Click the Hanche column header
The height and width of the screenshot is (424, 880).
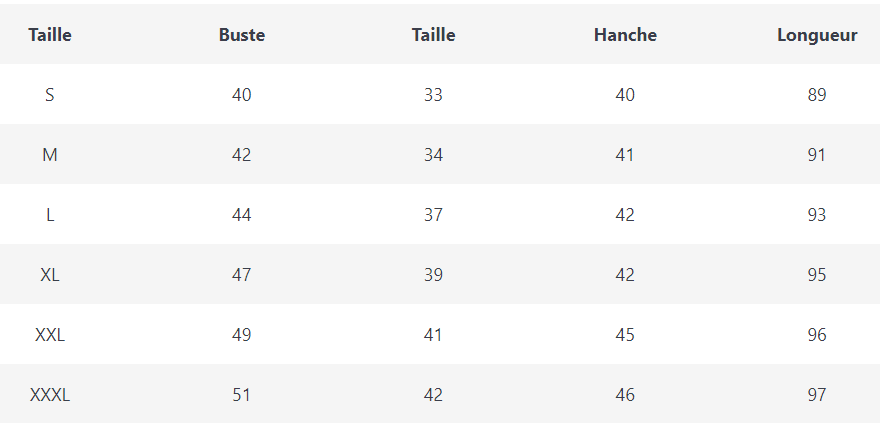[x=625, y=35]
